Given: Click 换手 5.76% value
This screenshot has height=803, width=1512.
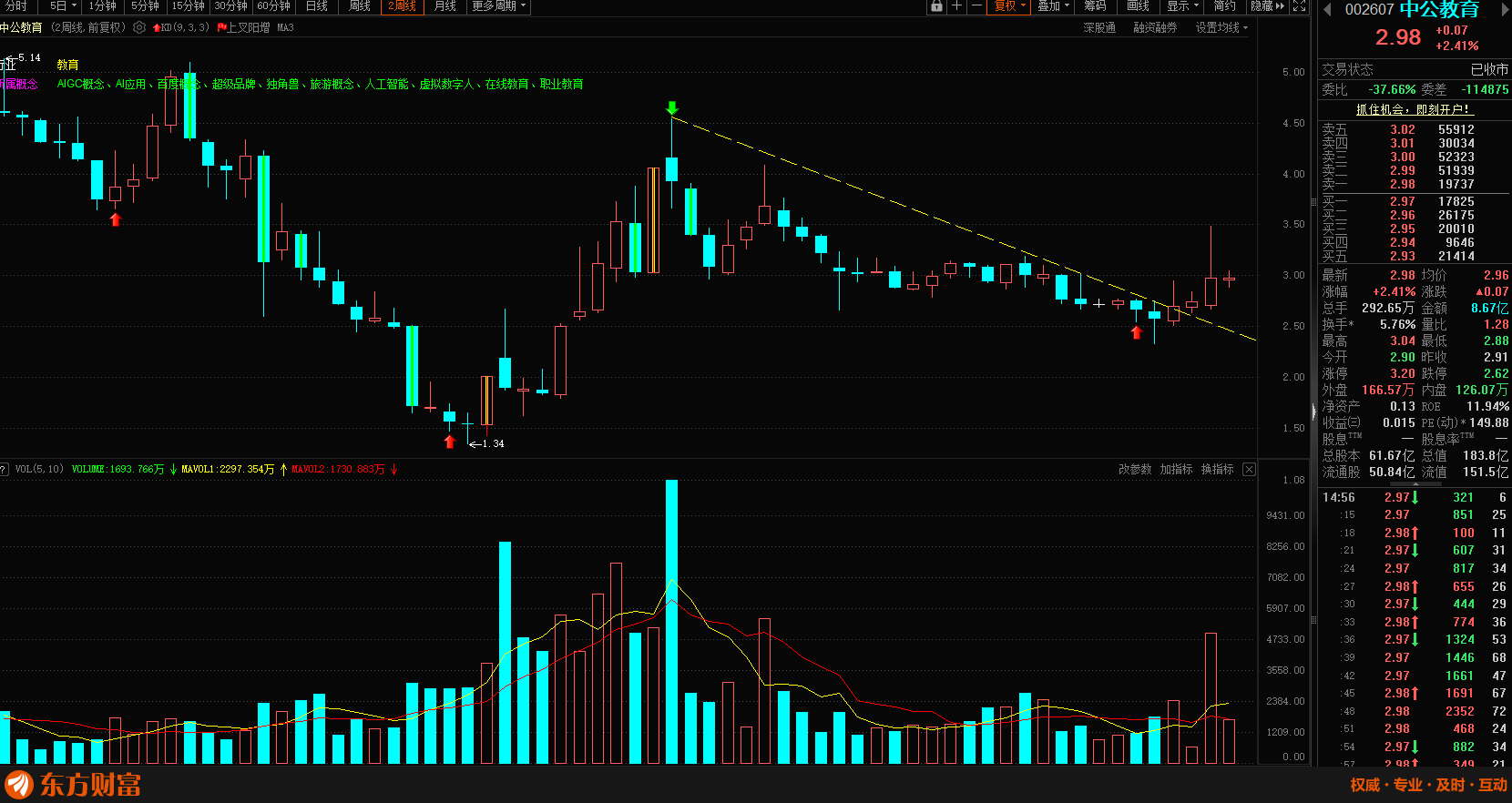Looking at the screenshot, I should (1398, 324).
